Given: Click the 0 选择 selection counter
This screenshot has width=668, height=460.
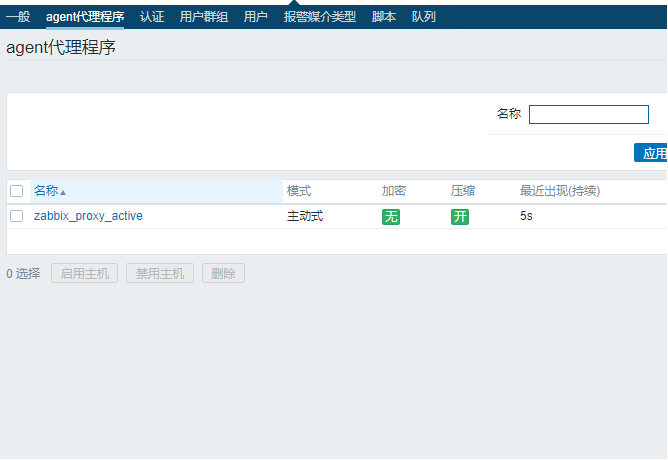Looking at the screenshot, I should point(23,273).
